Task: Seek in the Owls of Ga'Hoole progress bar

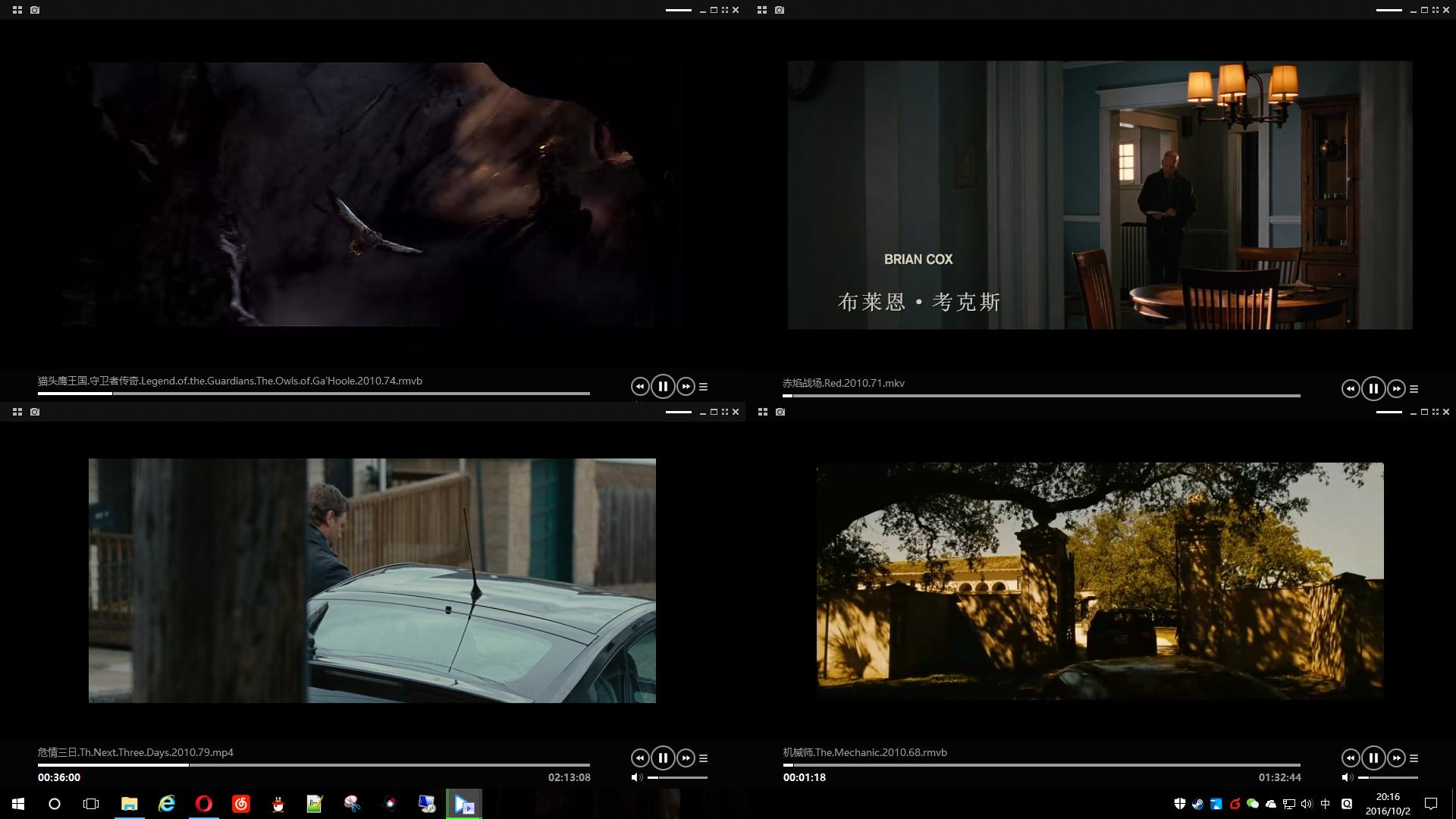Action: [x=314, y=394]
